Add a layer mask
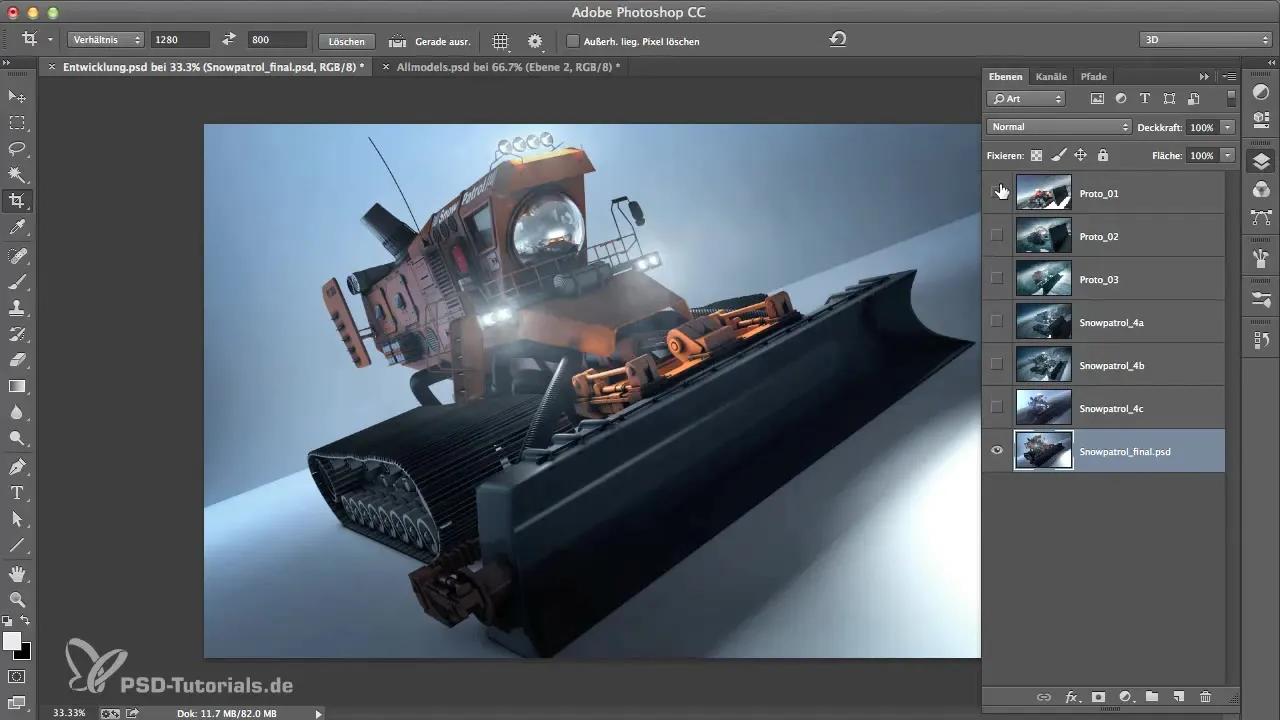Image resolution: width=1280 pixels, height=720 pixels. pos(1098,697)
